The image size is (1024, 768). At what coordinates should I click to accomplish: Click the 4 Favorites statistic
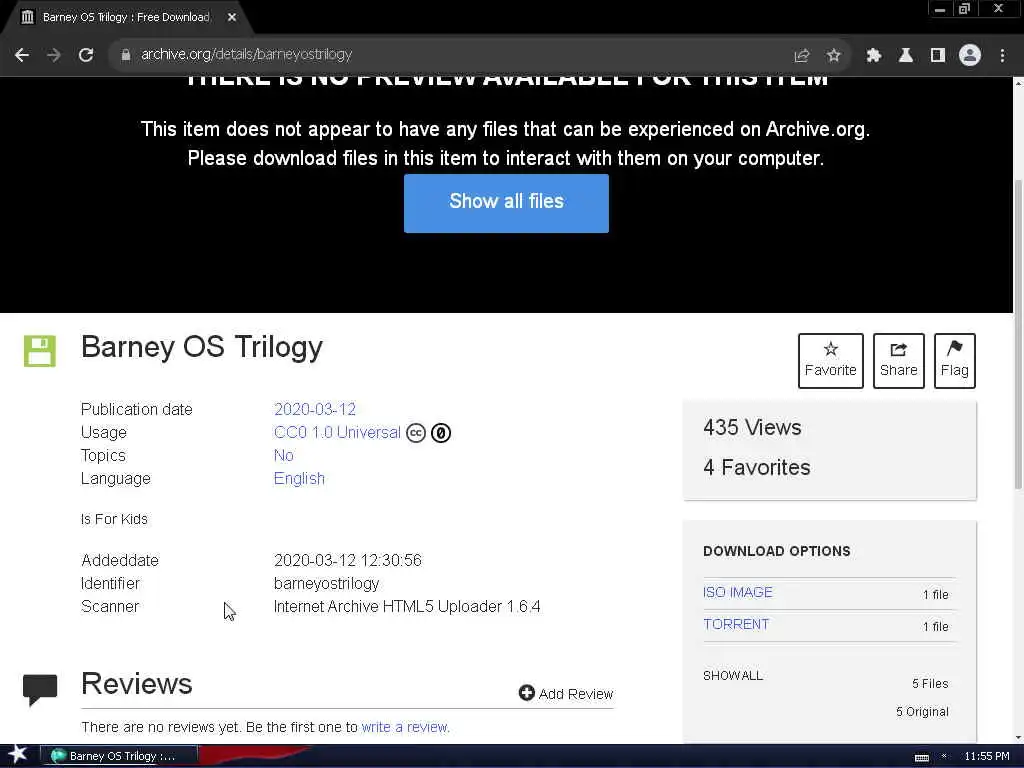click(757, 468)
